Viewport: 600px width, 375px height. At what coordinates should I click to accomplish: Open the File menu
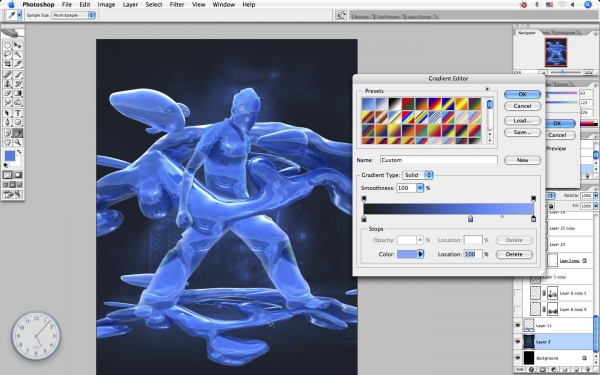tap(67, 5)
